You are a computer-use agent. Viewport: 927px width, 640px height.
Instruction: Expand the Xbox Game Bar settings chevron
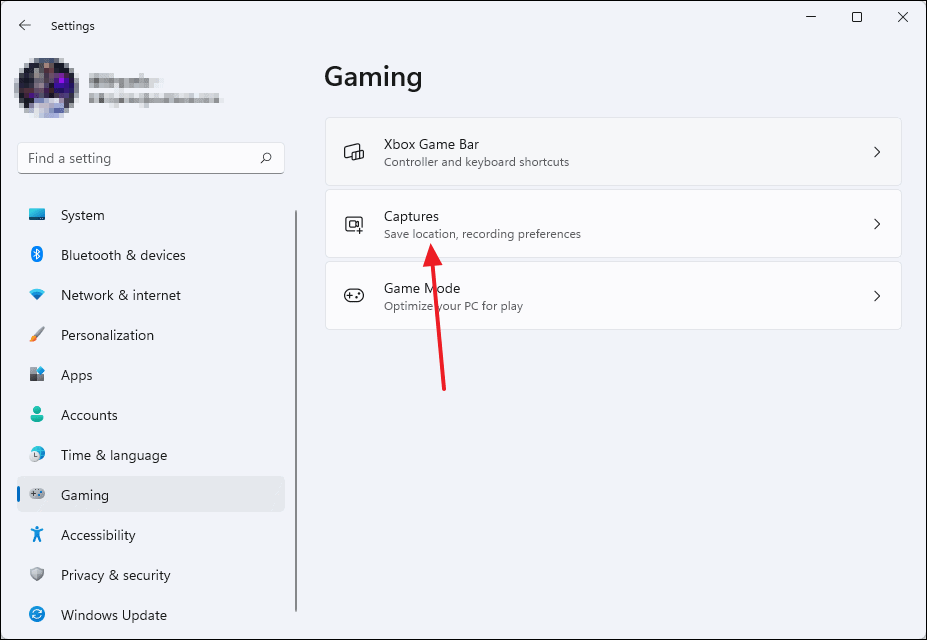pos(877,151)
